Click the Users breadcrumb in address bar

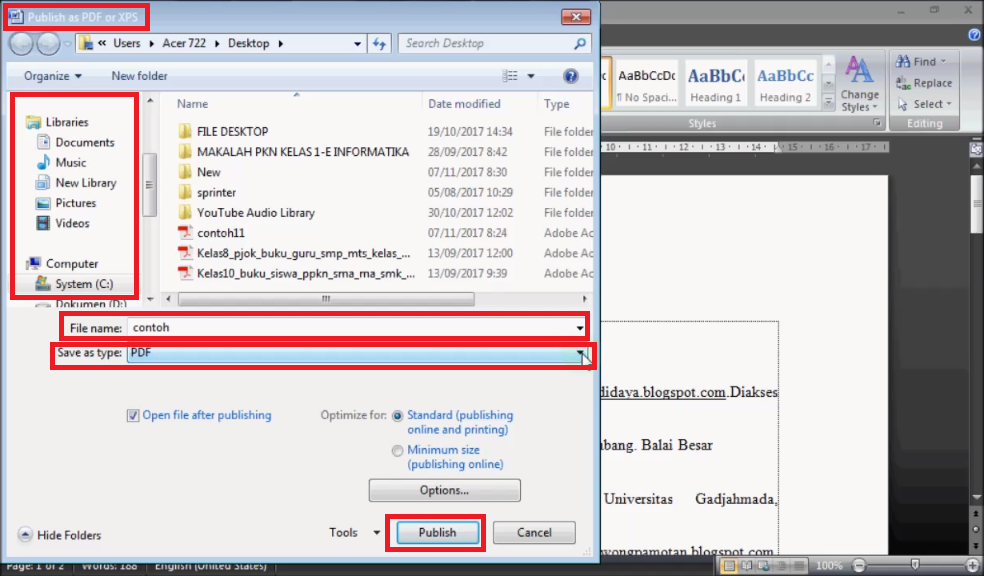[x=127, y=43]
